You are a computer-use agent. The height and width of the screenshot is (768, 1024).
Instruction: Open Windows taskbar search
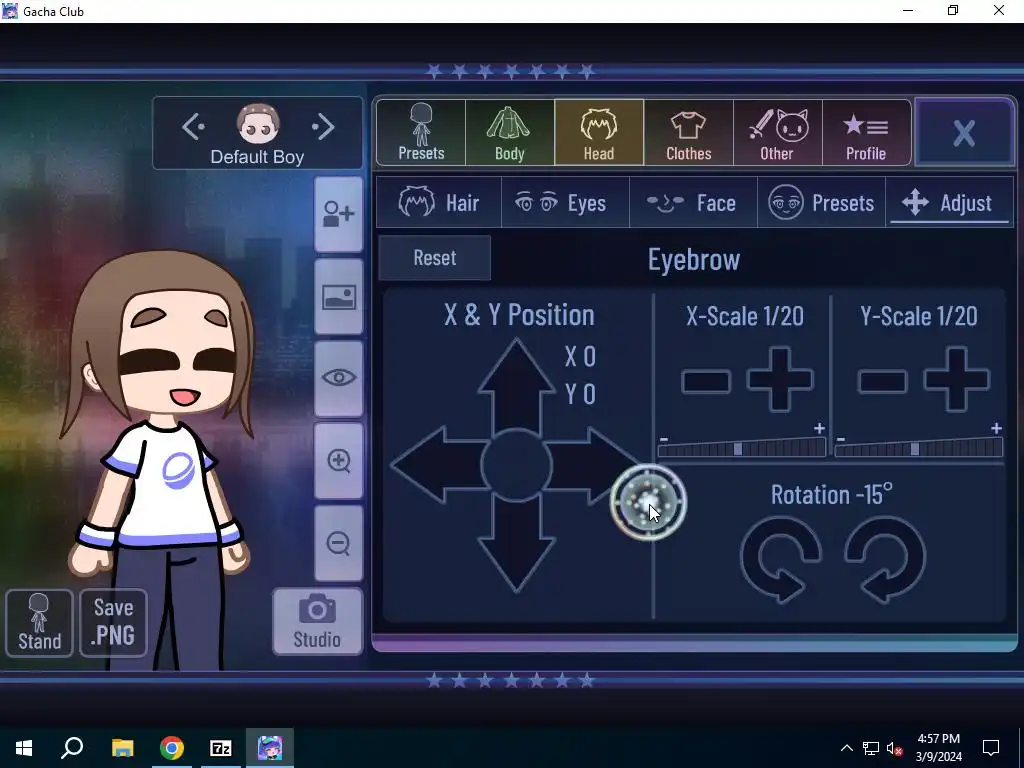[x=72, y=748]
